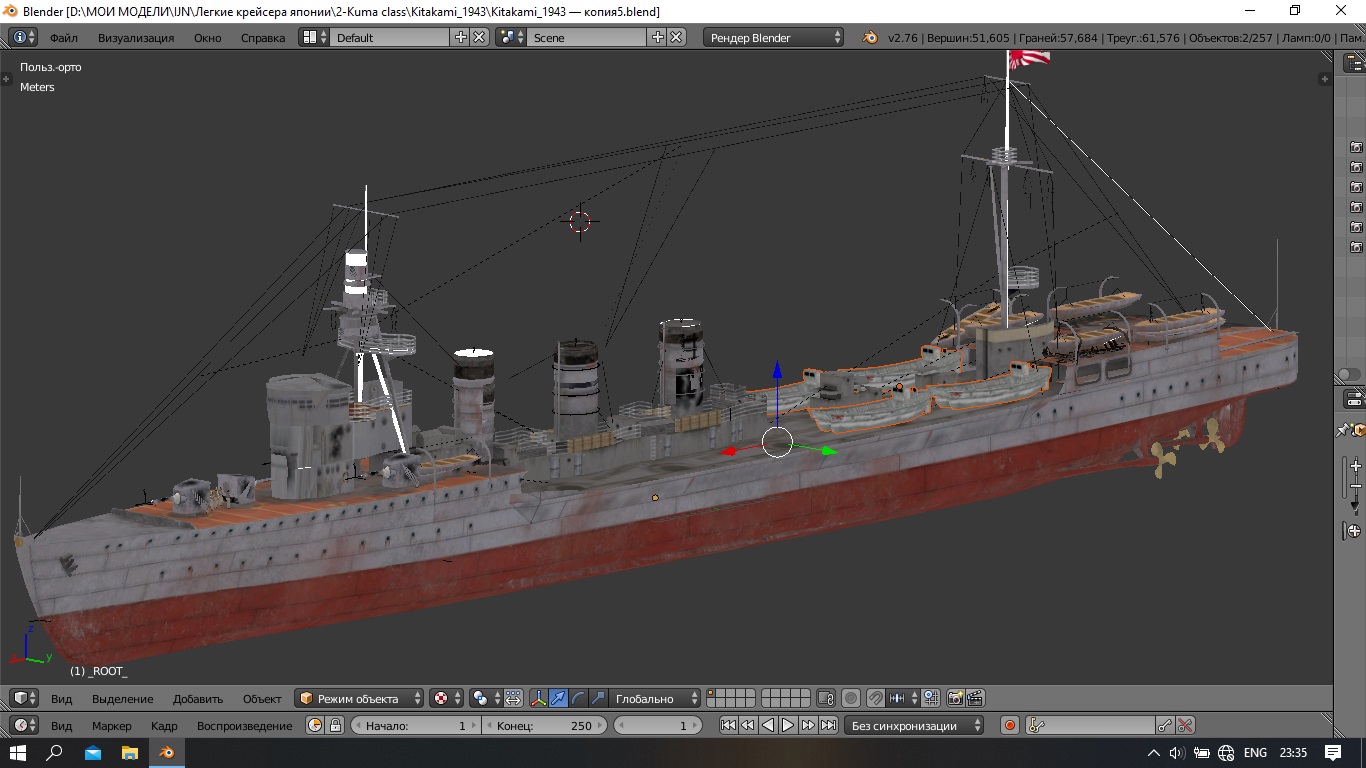Viewport: 1366px width, 768px height.
Task: Open the Кадр menu
Action: coord(164,725)
